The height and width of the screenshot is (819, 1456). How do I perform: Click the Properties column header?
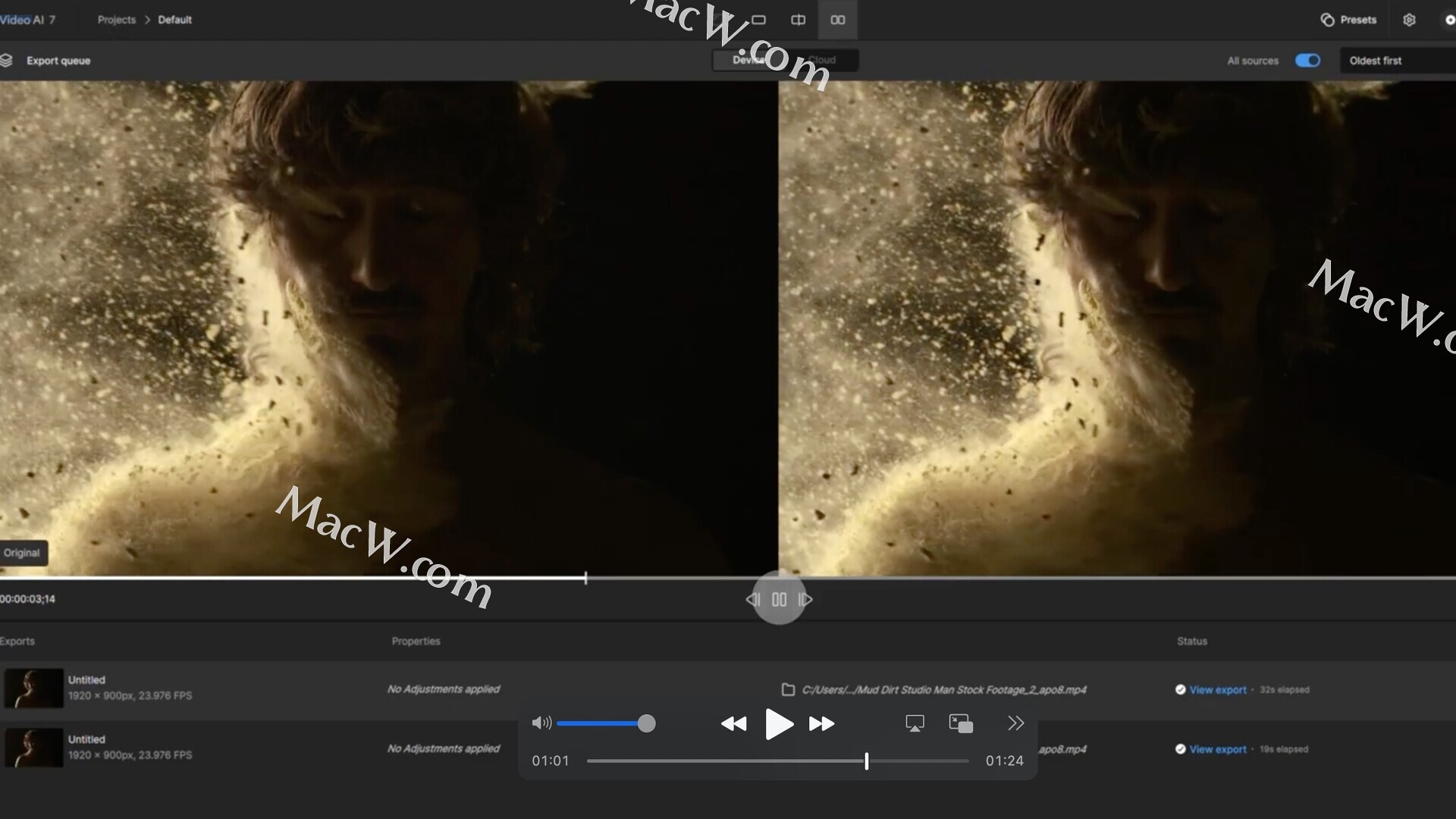416,641
